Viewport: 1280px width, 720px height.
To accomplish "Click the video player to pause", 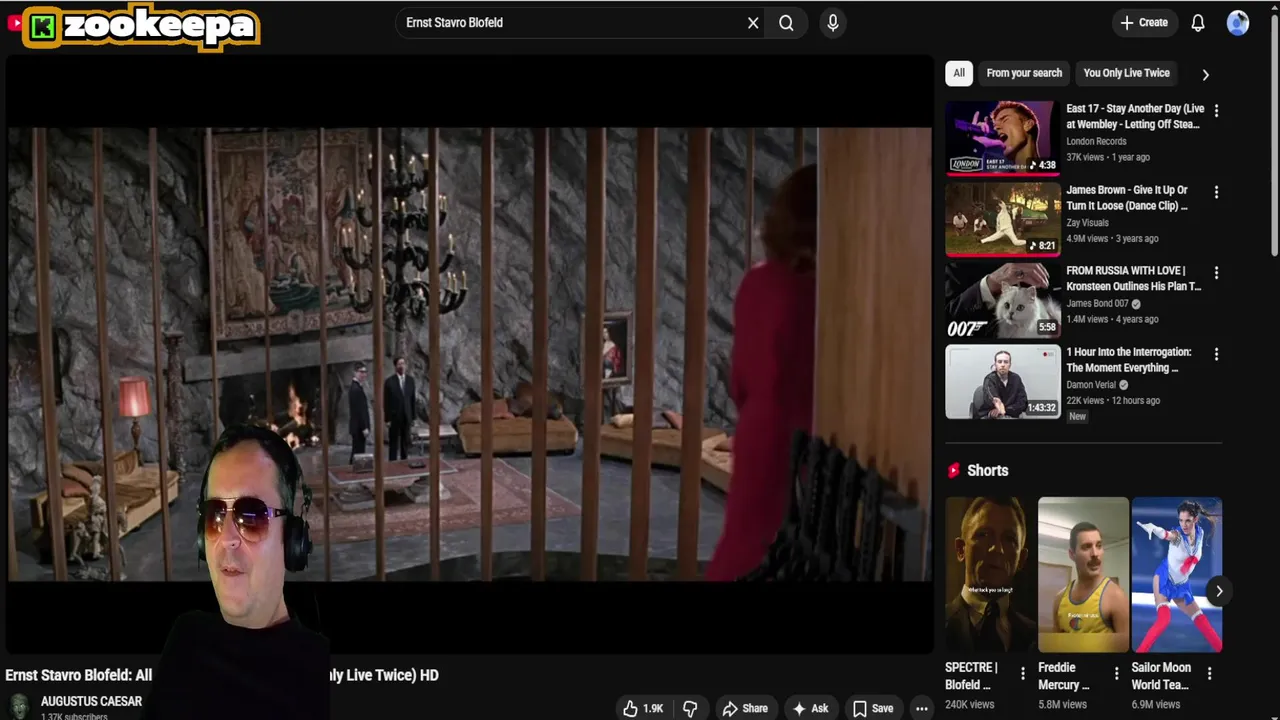I will coord(469,354).
